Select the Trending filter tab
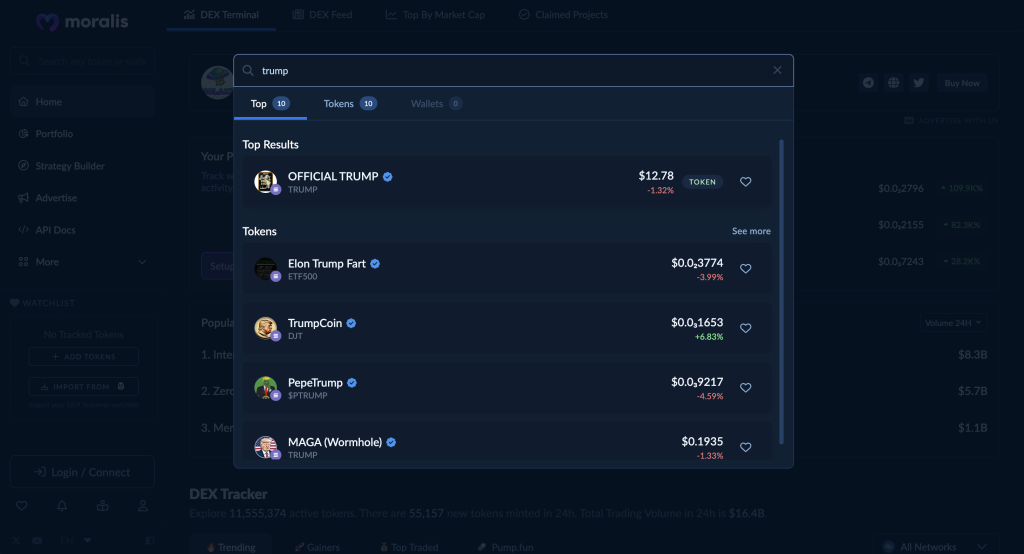1024x554 pixels. point(231,547)
